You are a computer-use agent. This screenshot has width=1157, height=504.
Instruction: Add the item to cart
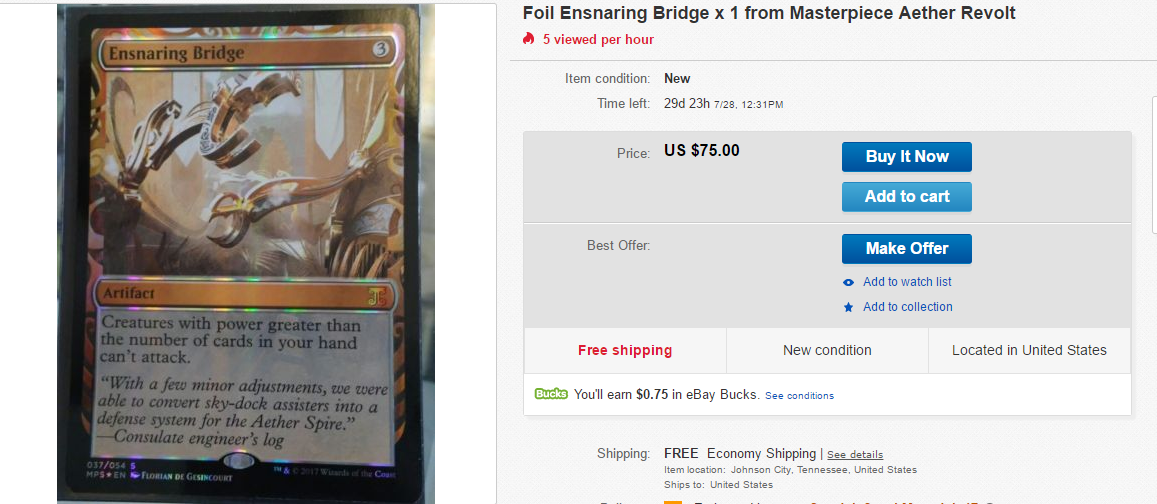906,197
